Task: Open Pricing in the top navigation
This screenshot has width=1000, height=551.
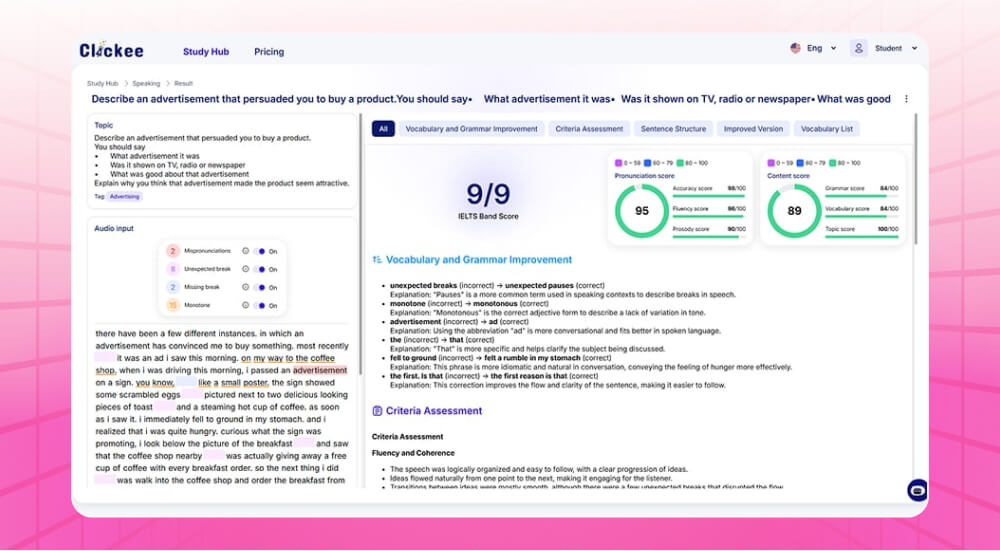Action: (x=269, y=52)
